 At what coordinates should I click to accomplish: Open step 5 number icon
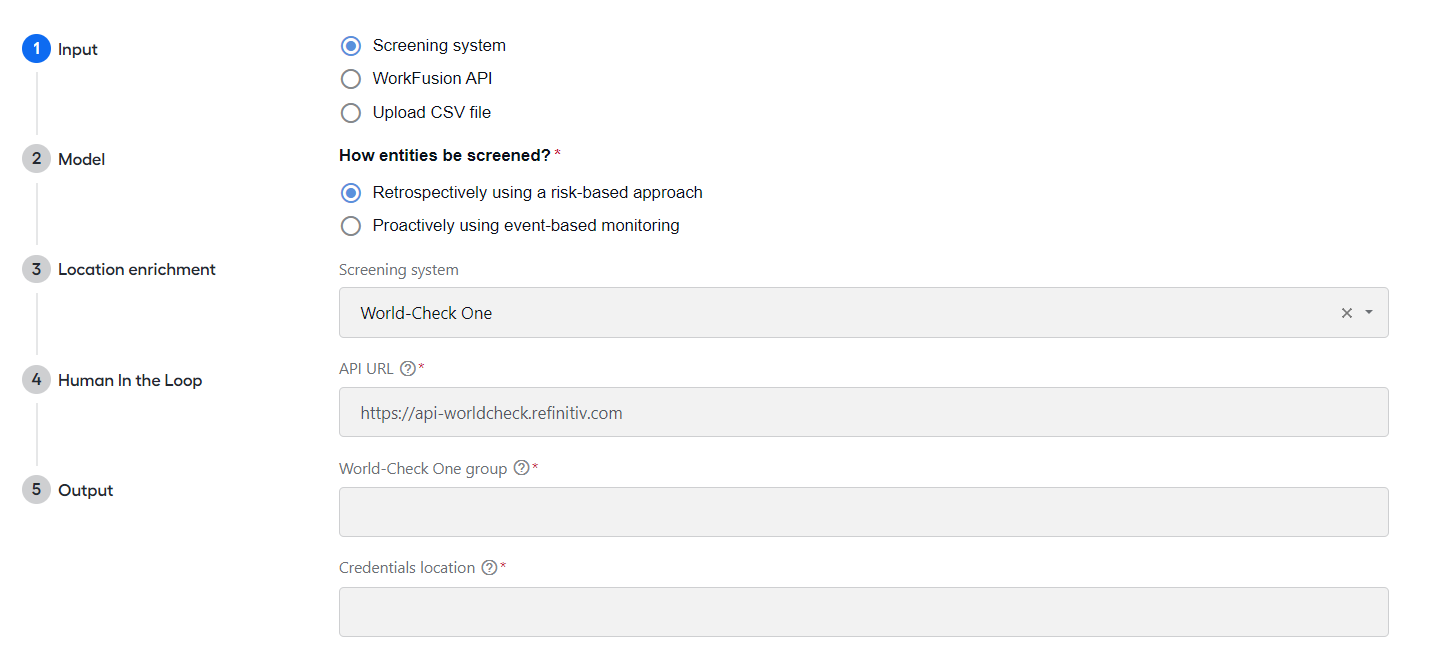[36, 490]
